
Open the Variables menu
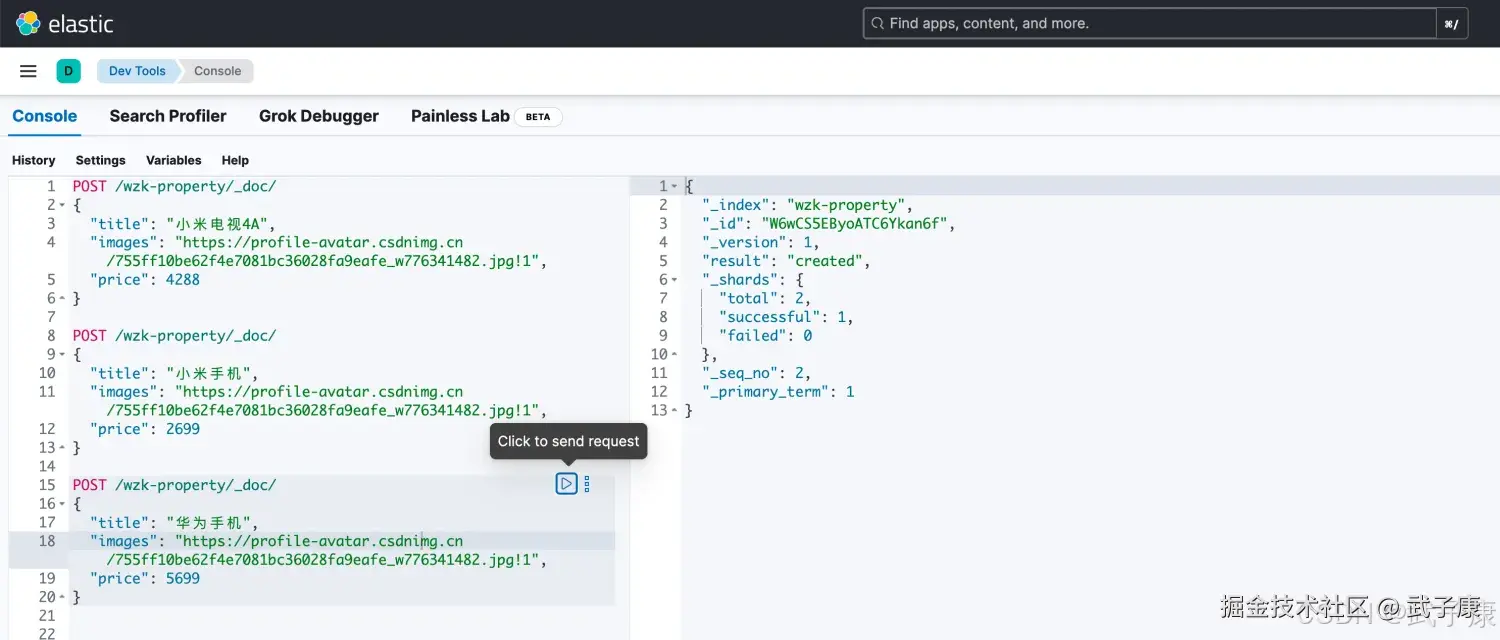coord(173,160)
